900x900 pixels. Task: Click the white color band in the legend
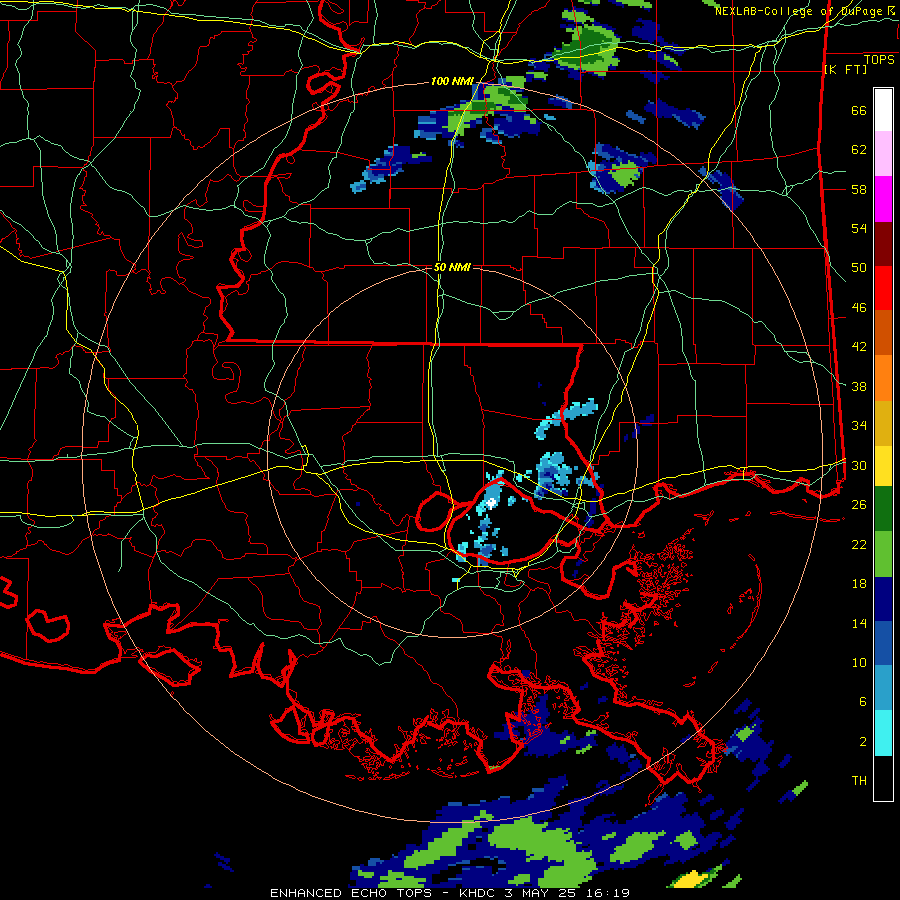(883, 110)
